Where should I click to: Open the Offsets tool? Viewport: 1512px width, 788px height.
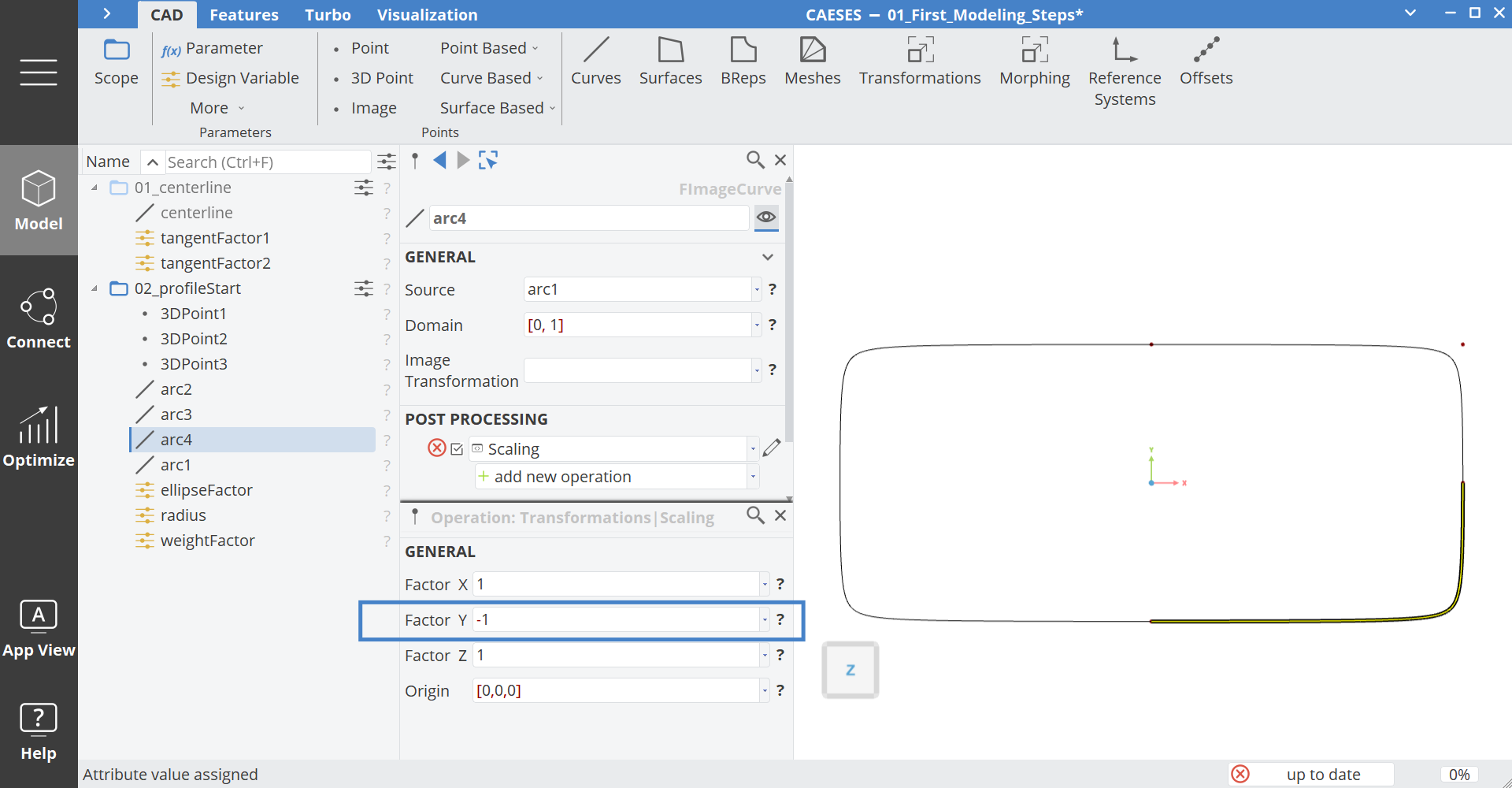(x=1206, y=61)
